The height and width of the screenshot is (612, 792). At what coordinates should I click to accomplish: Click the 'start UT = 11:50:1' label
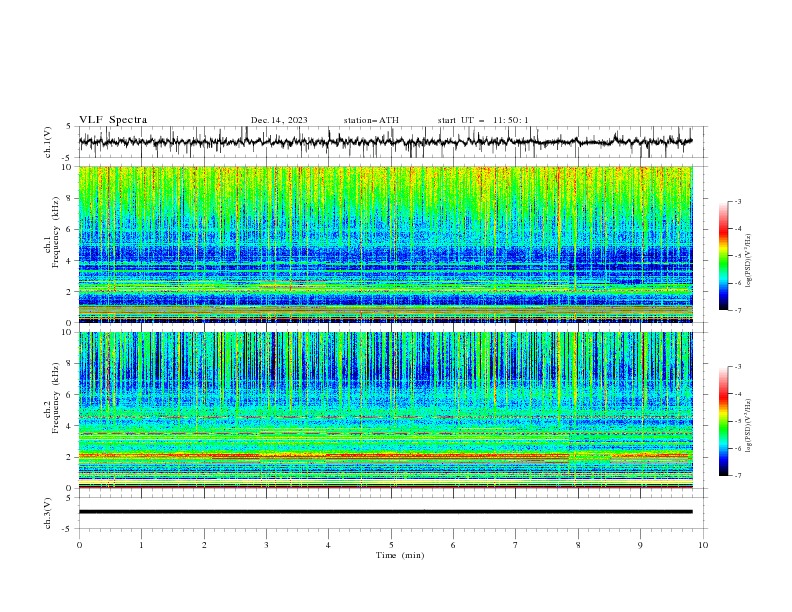[x=483, y=120]
